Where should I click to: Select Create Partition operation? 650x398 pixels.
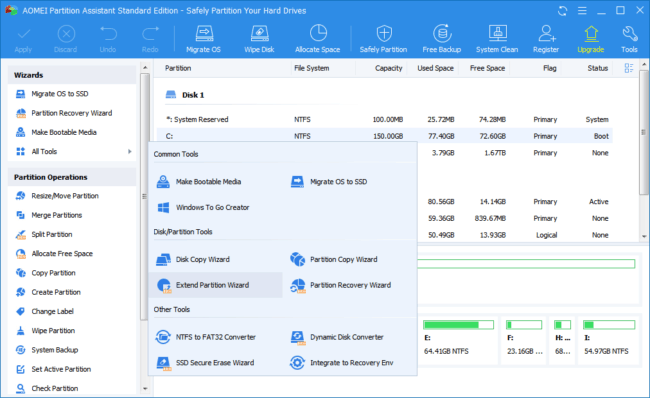[48, 292]
